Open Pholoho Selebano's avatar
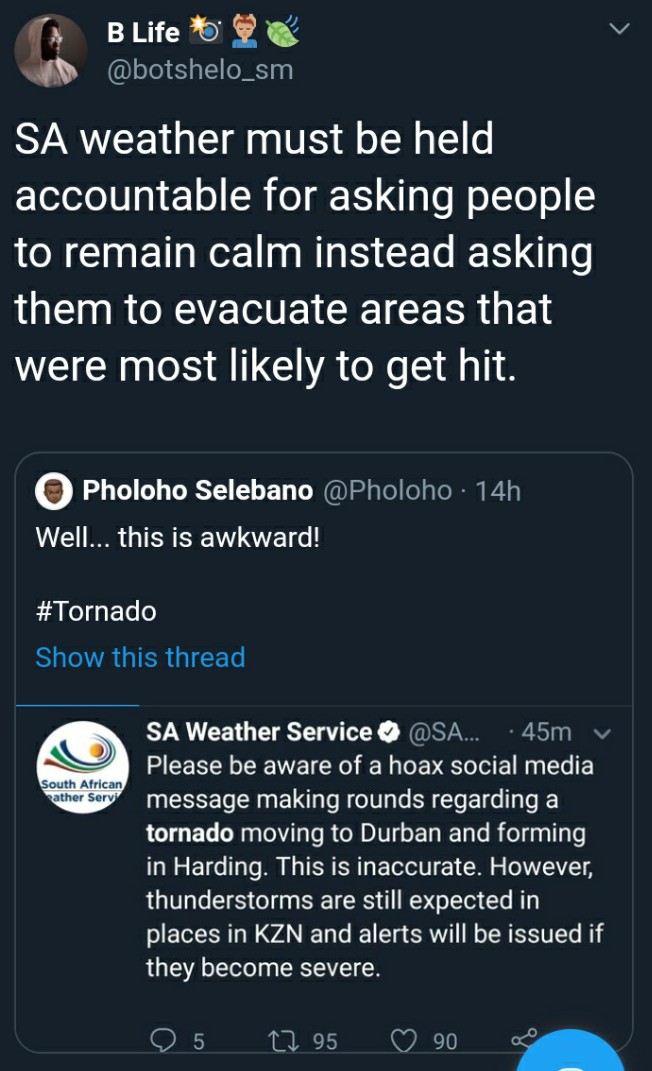The height and width of the screenshot is (1071, 652). click(x=54, y=490)
